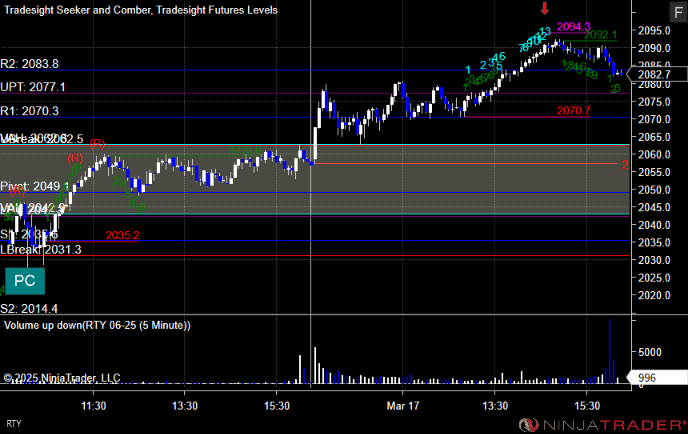This screenshot has height=434, width=688.
Task: Click the volume value marker 996
Action: 657,378
